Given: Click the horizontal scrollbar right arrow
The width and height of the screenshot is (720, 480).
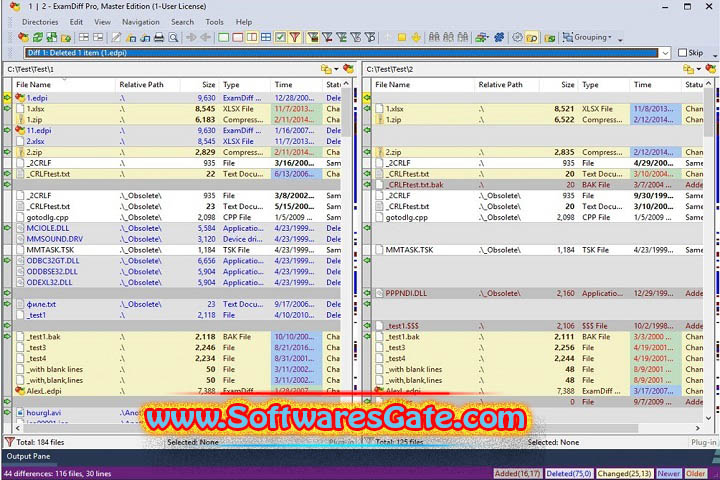Looking at the screenshot, I should point(698,428).
